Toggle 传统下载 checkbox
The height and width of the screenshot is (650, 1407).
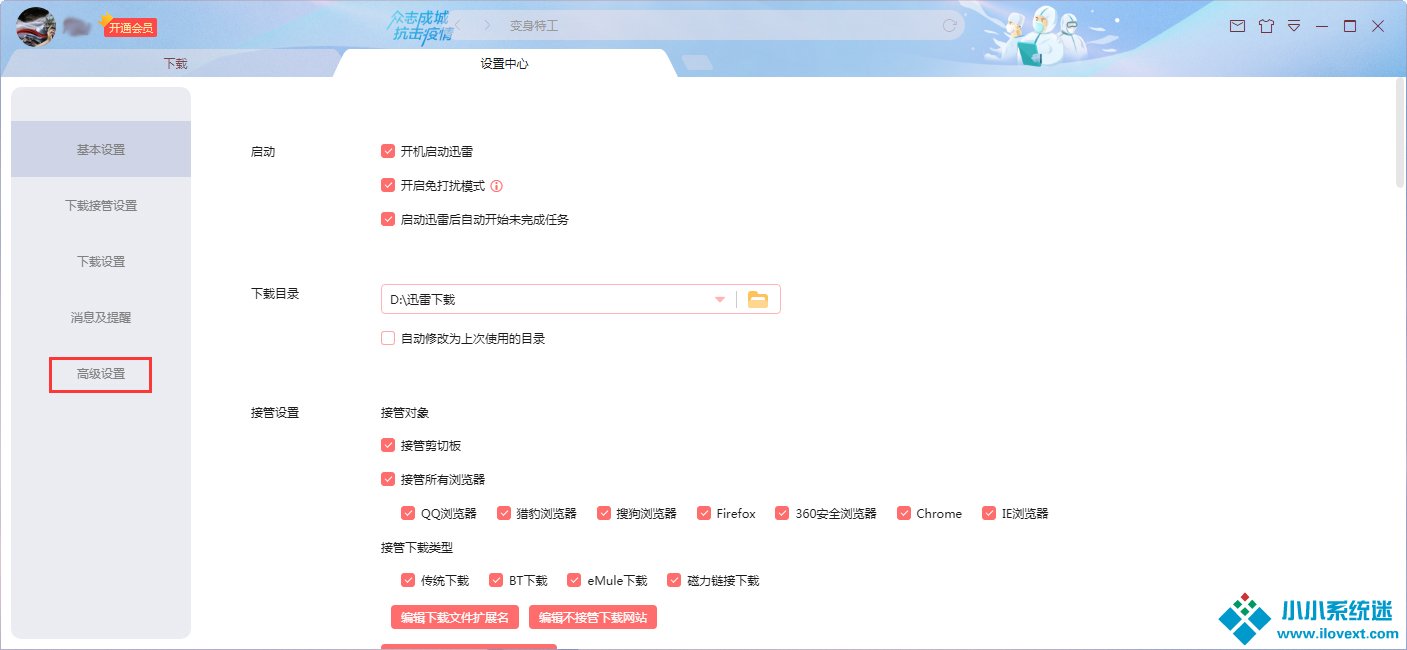coord(408,580)
